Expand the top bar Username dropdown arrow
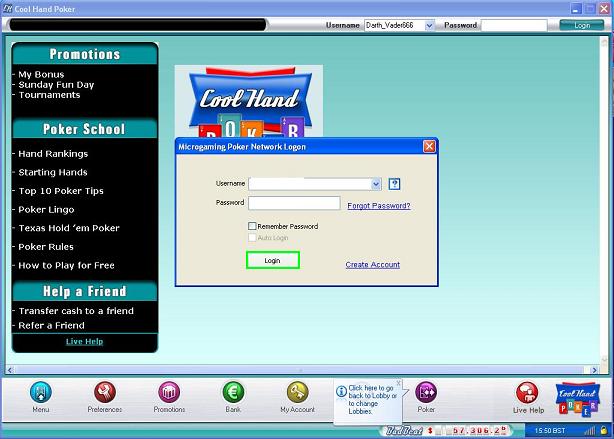614x439 pixels. pyautogui.click(x=429, y=25)
